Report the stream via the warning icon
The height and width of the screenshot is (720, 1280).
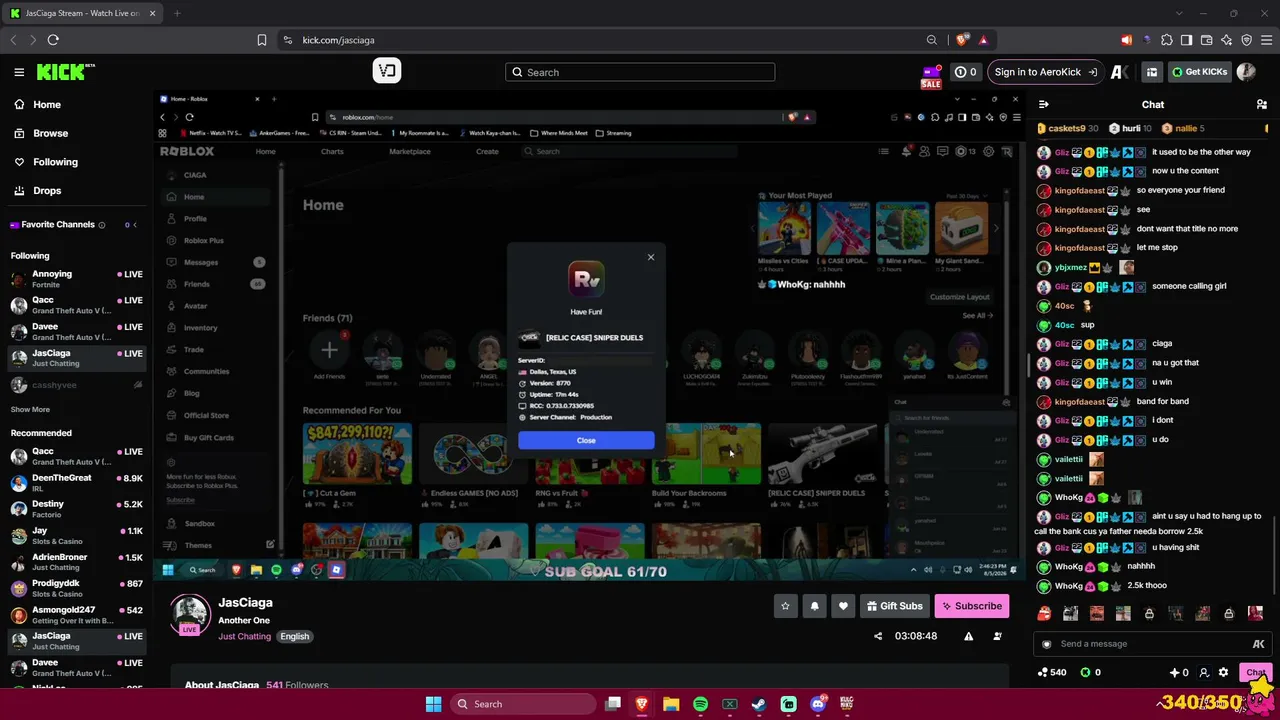coord(968,636)
